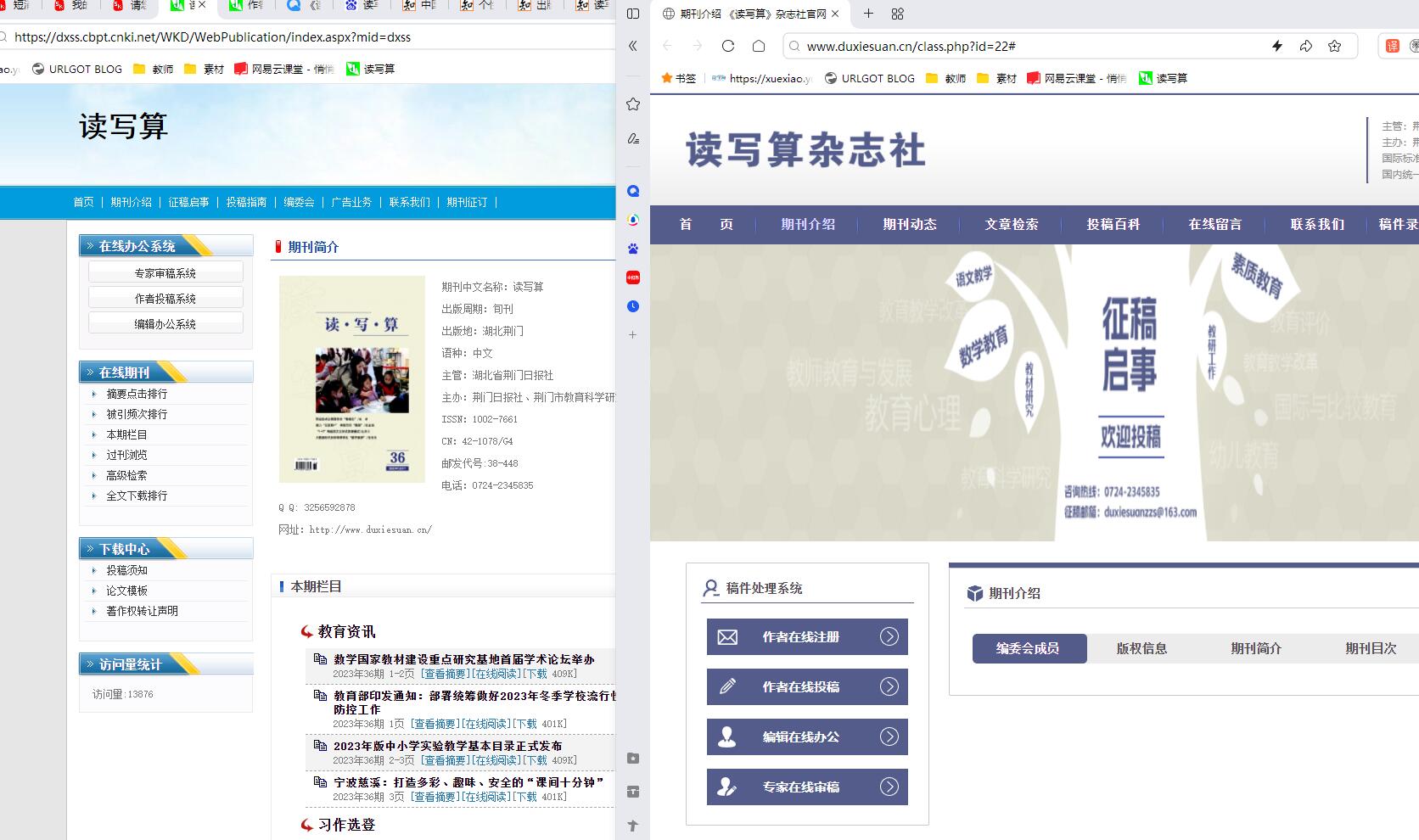
Task: Select the 期刊简介 tab on right page
Action: tap(1256, 648)
